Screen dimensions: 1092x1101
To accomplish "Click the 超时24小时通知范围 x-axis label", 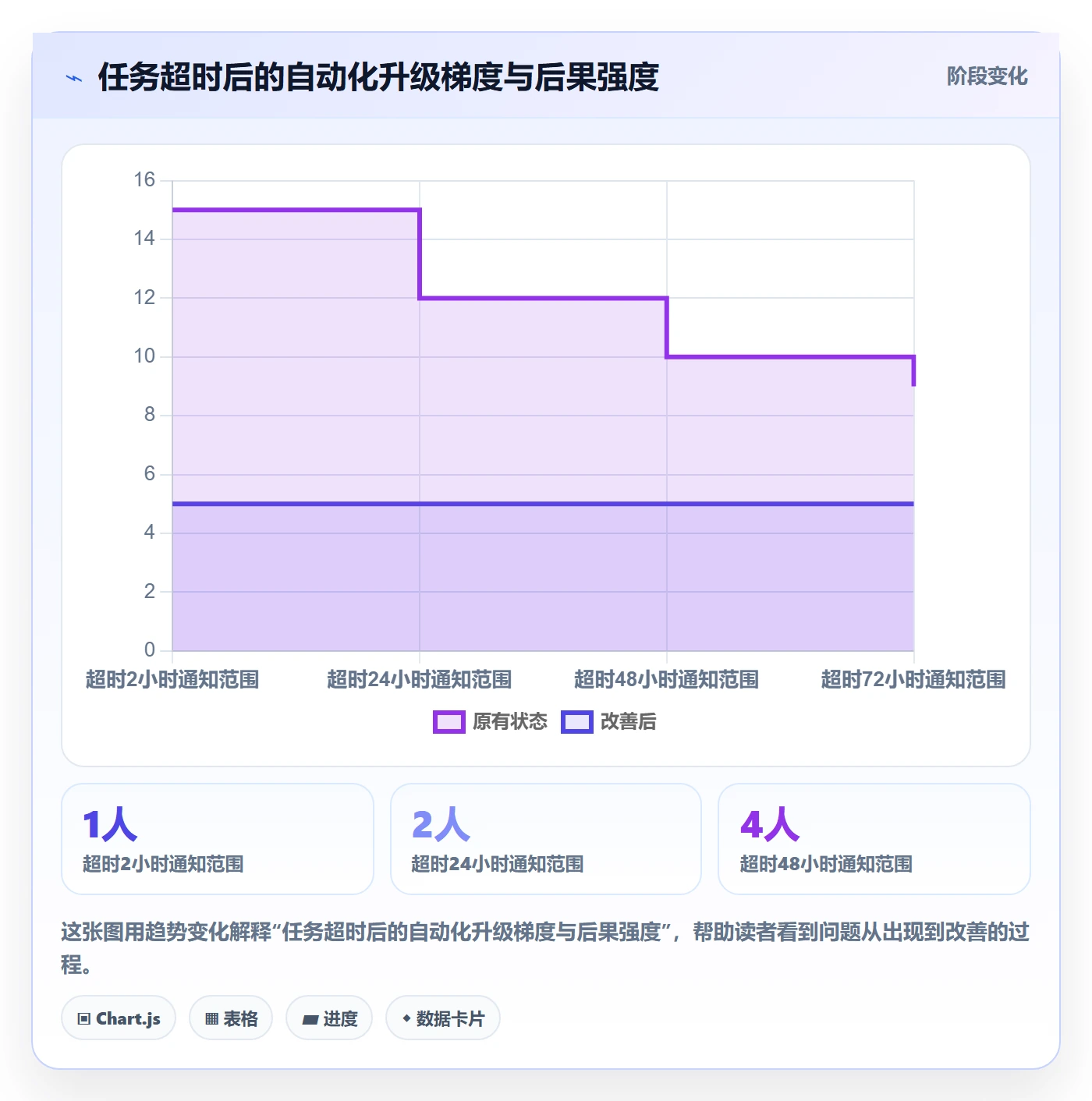I will (x=419, y=679).
